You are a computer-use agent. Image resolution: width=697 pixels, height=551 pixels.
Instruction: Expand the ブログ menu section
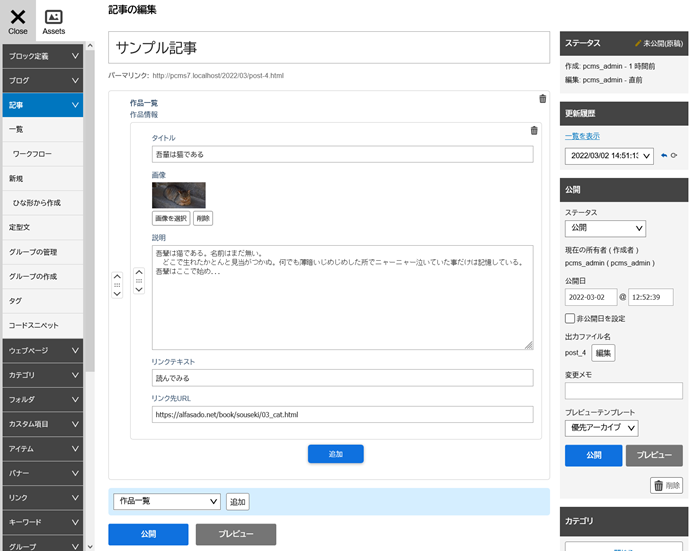[x=43, y=80]
